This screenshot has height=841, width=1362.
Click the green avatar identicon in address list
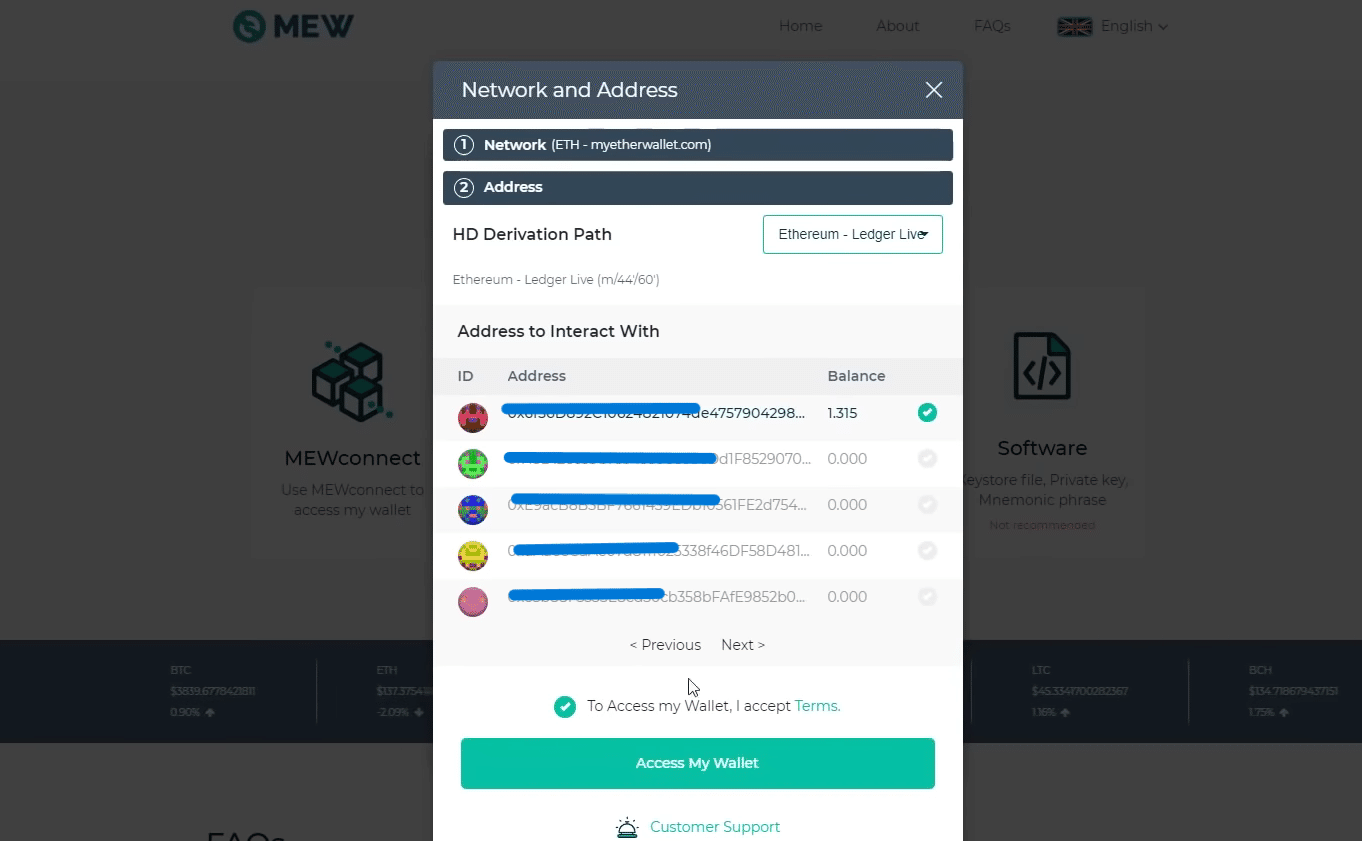pos(473,463)
